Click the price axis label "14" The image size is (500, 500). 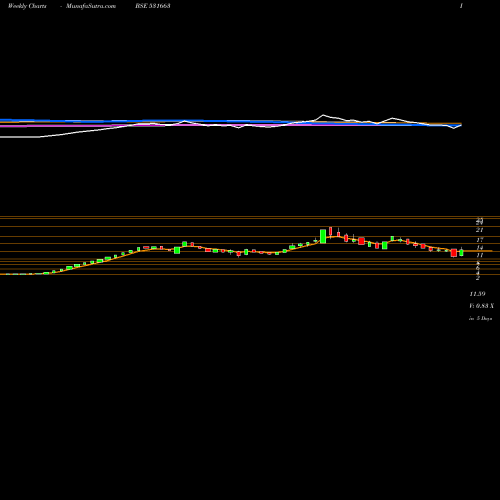click(479, 248)
